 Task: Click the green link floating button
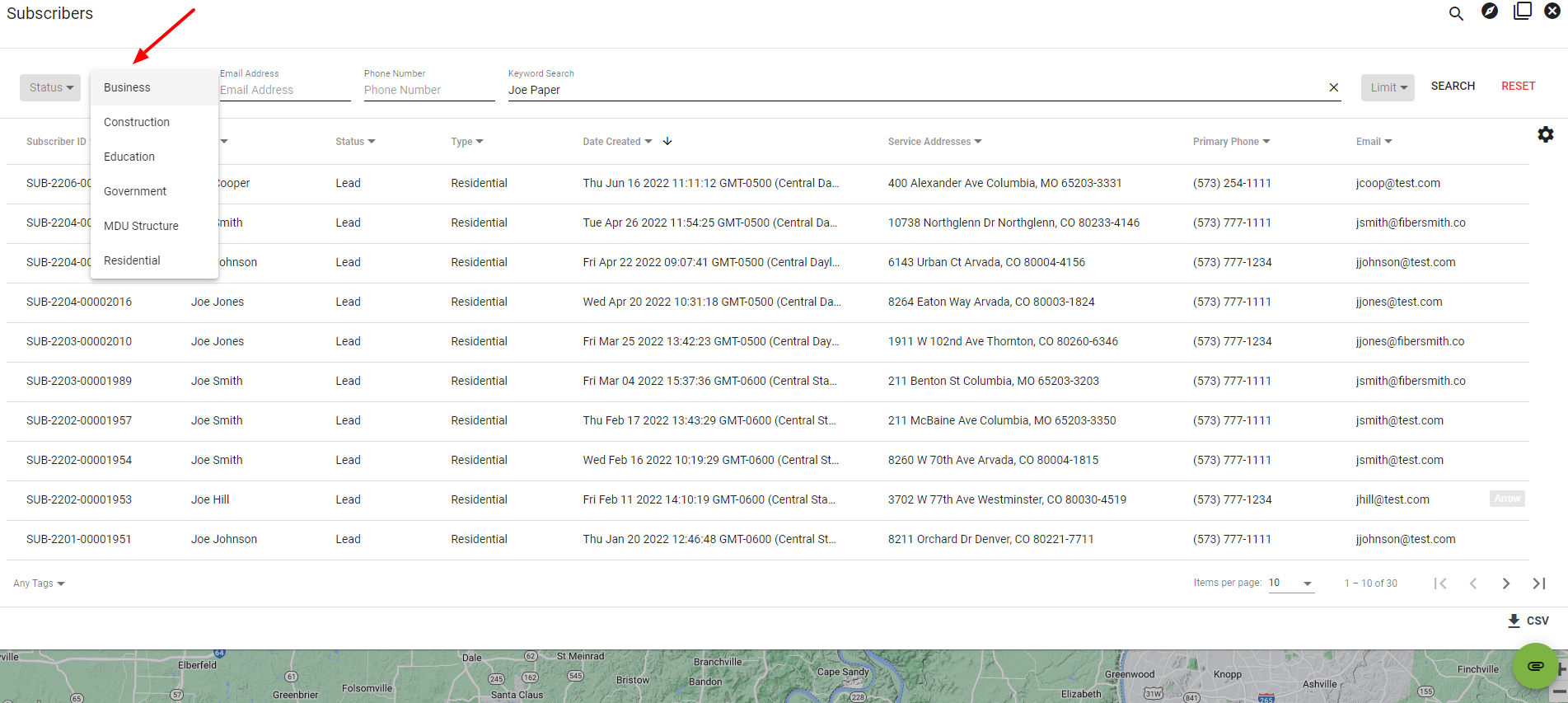tap(1535, 666)
